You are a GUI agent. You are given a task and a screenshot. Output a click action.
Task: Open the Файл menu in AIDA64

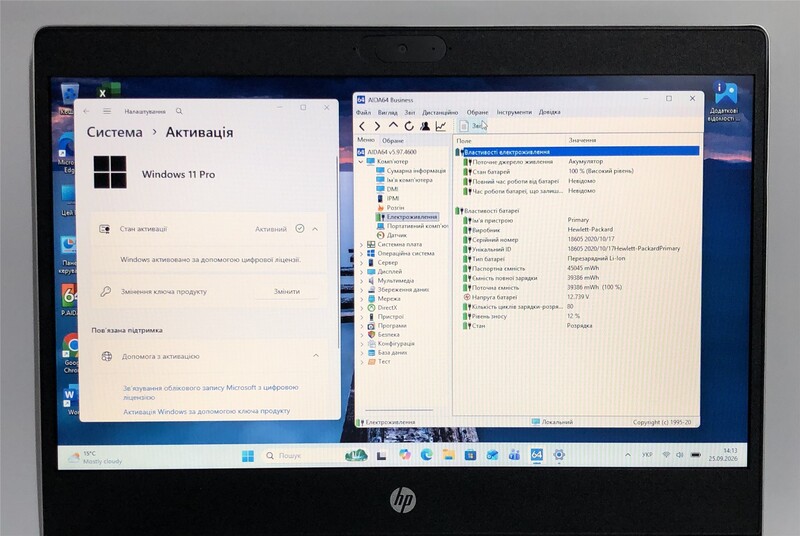[363, 112]
